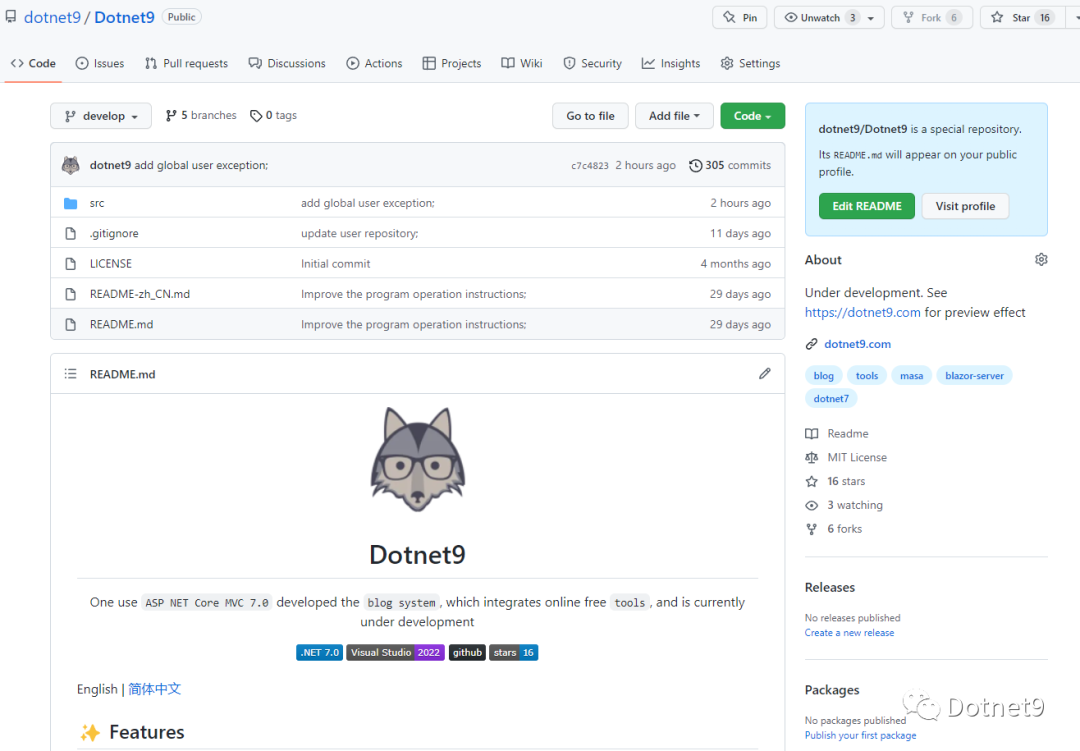Click the eye icon beside 3 watching
The height and width of the screenshot is (751, 1080).
pos(811,505)
